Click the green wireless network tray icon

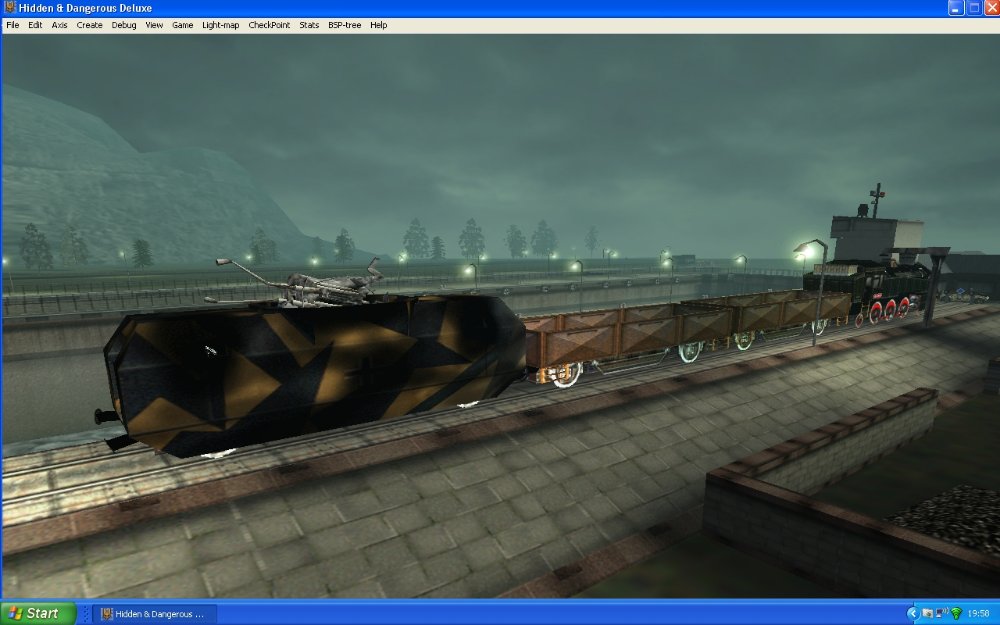[956, 614]
